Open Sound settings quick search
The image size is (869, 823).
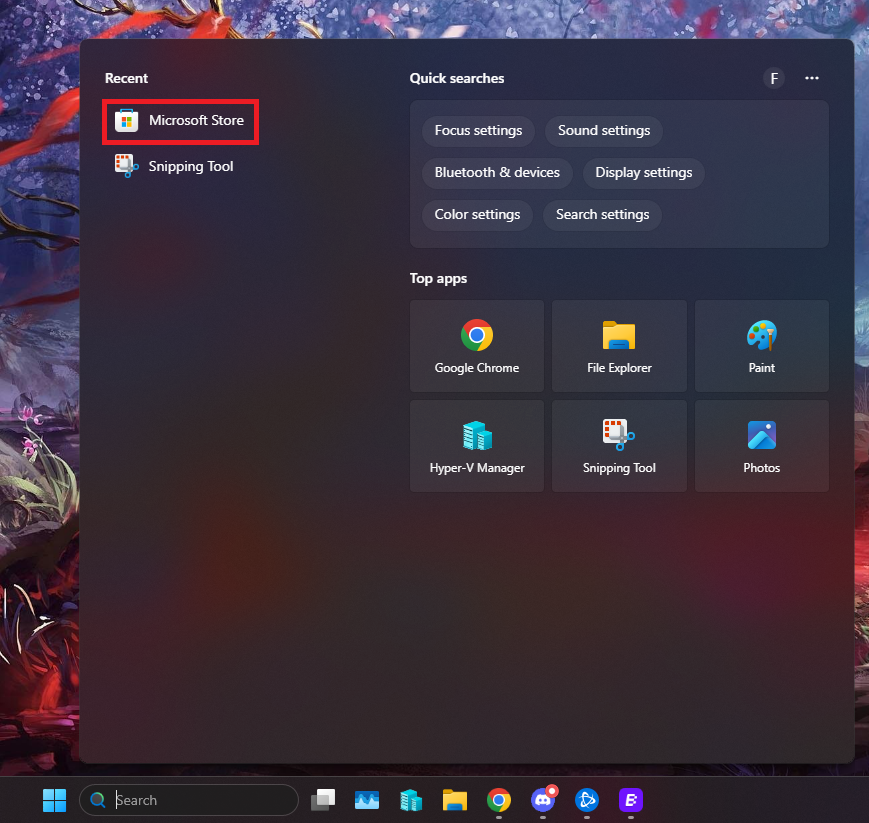(x=604, y=131)
